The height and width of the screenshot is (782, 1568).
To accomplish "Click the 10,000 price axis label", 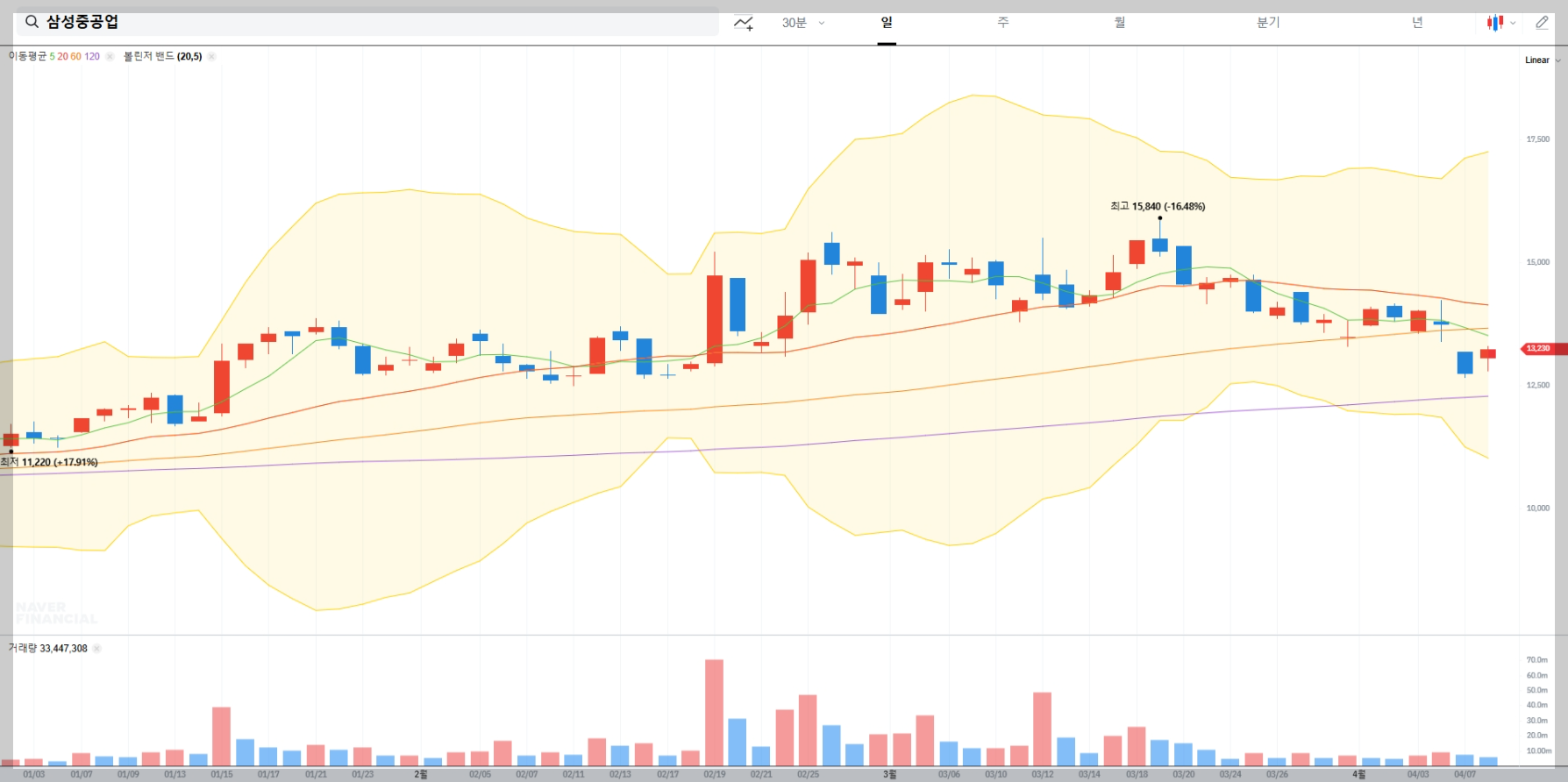I will click(1537, 508).
